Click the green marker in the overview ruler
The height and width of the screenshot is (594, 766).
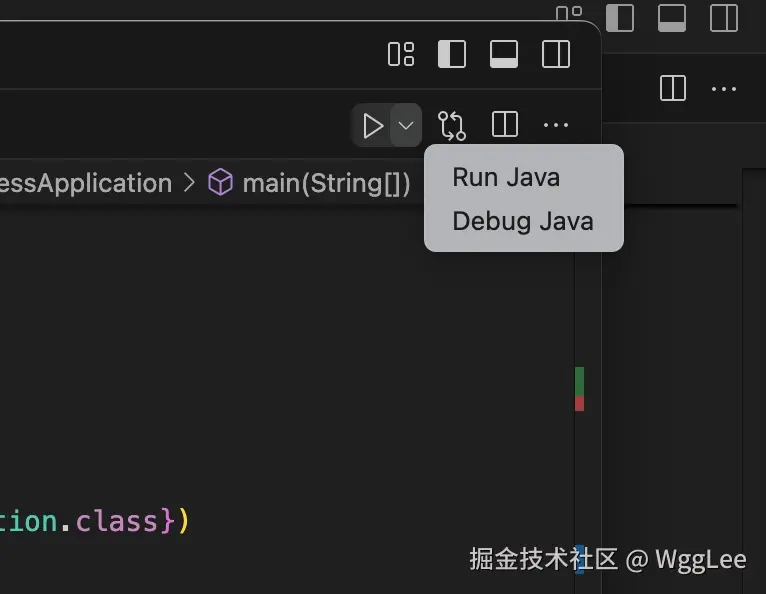(x=579, y=381)
